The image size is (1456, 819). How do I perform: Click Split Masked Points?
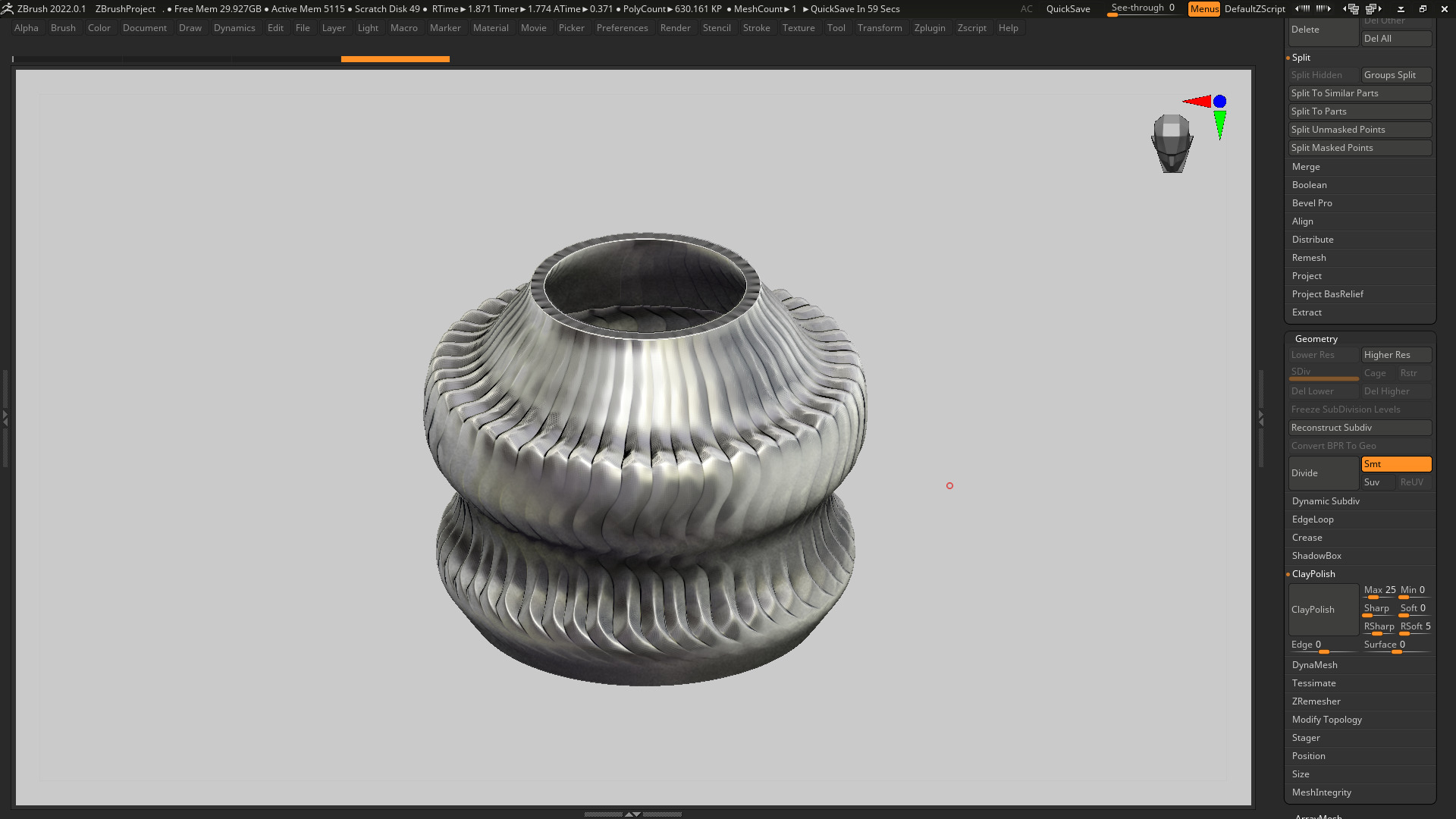(1360, 148)
